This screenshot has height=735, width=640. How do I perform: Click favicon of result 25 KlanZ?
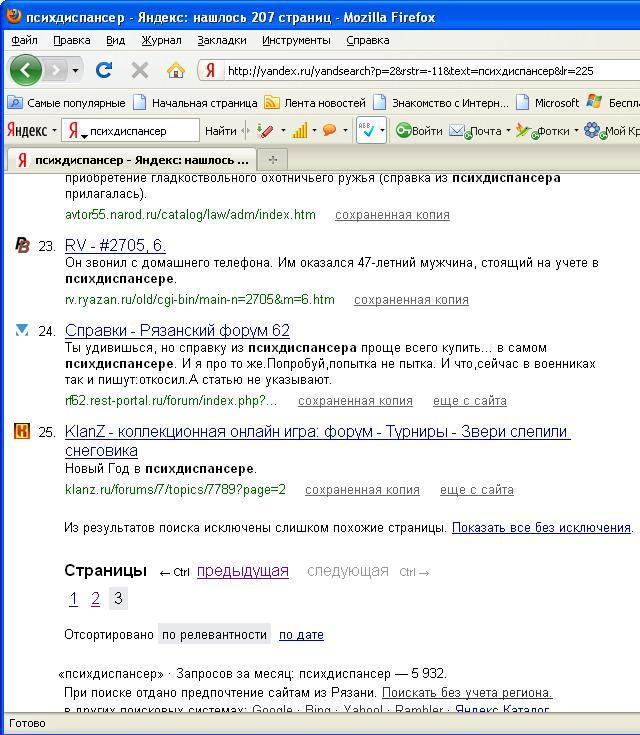click(x=22, y=431)
